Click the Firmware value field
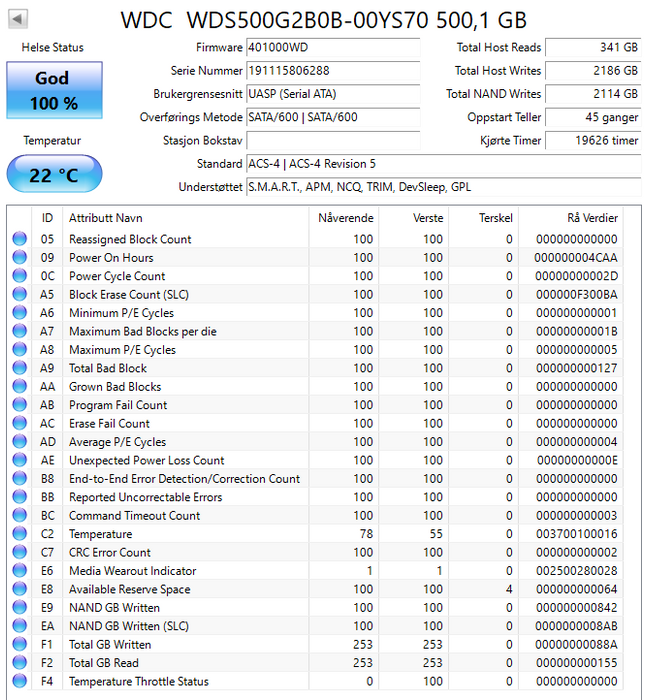 332,48
